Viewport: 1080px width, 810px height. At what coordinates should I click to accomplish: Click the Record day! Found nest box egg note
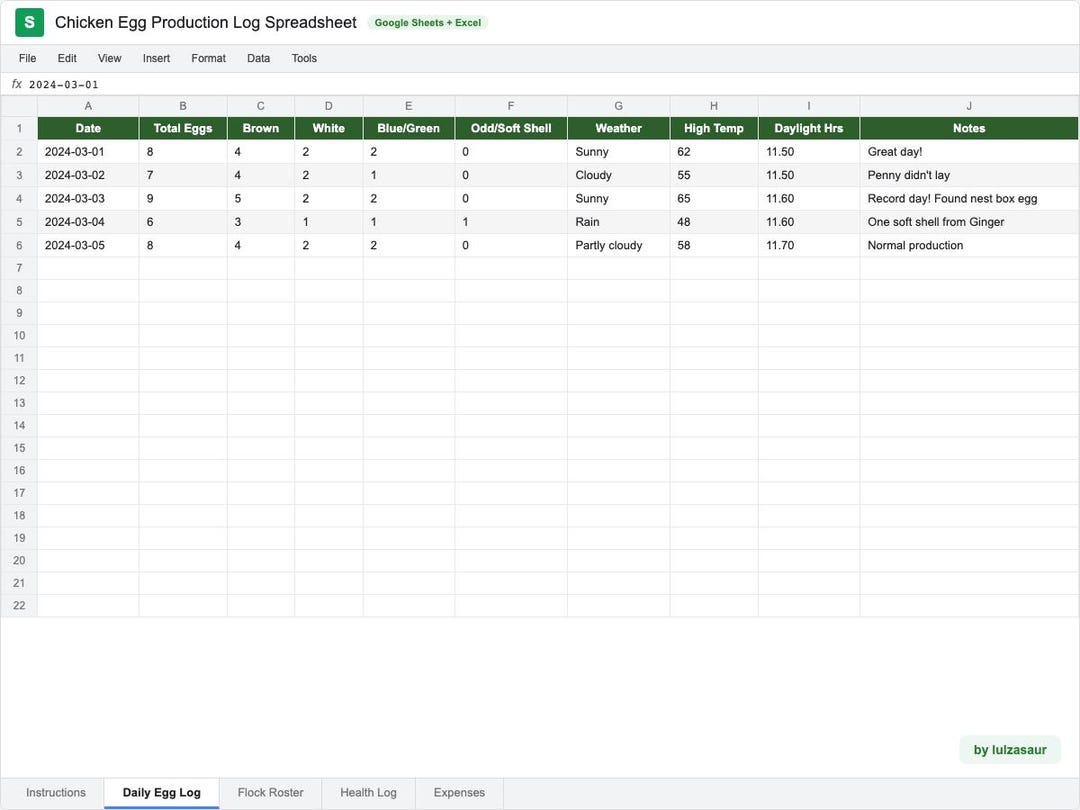969,198
